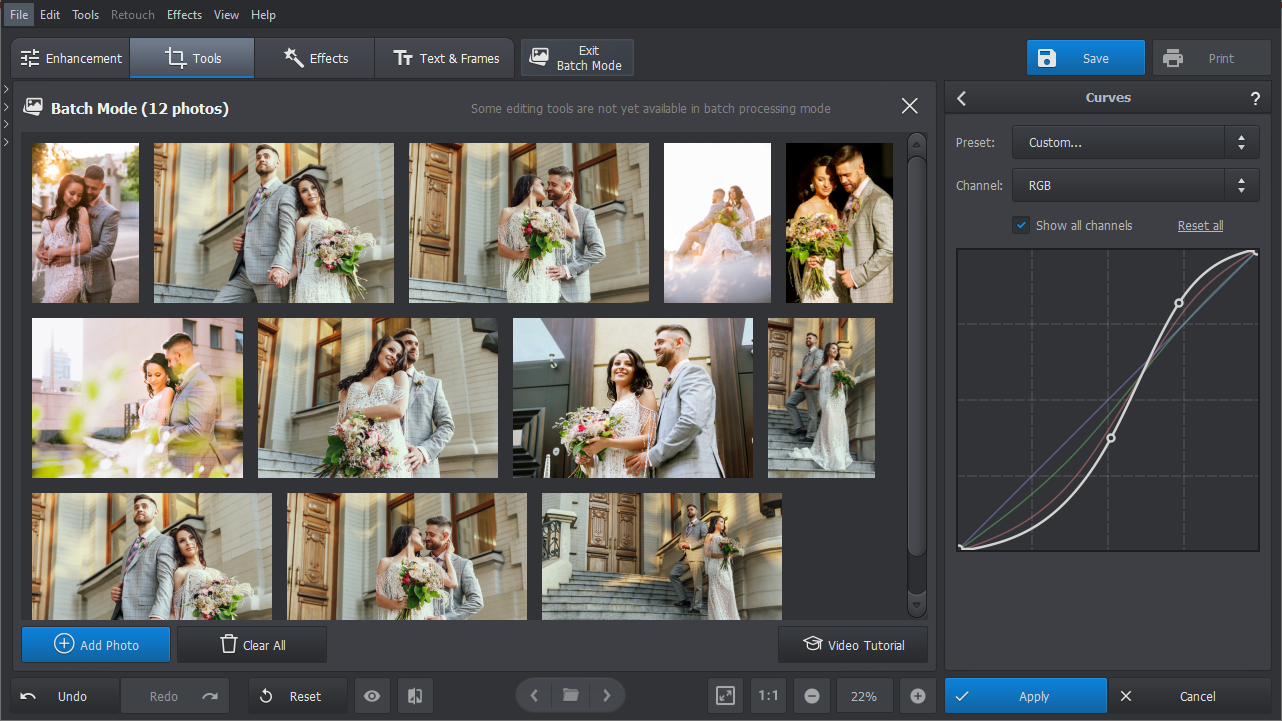Screen dimensions: 1282x721
Task: Click the Curves help question mark
Action: [1255, 98]
